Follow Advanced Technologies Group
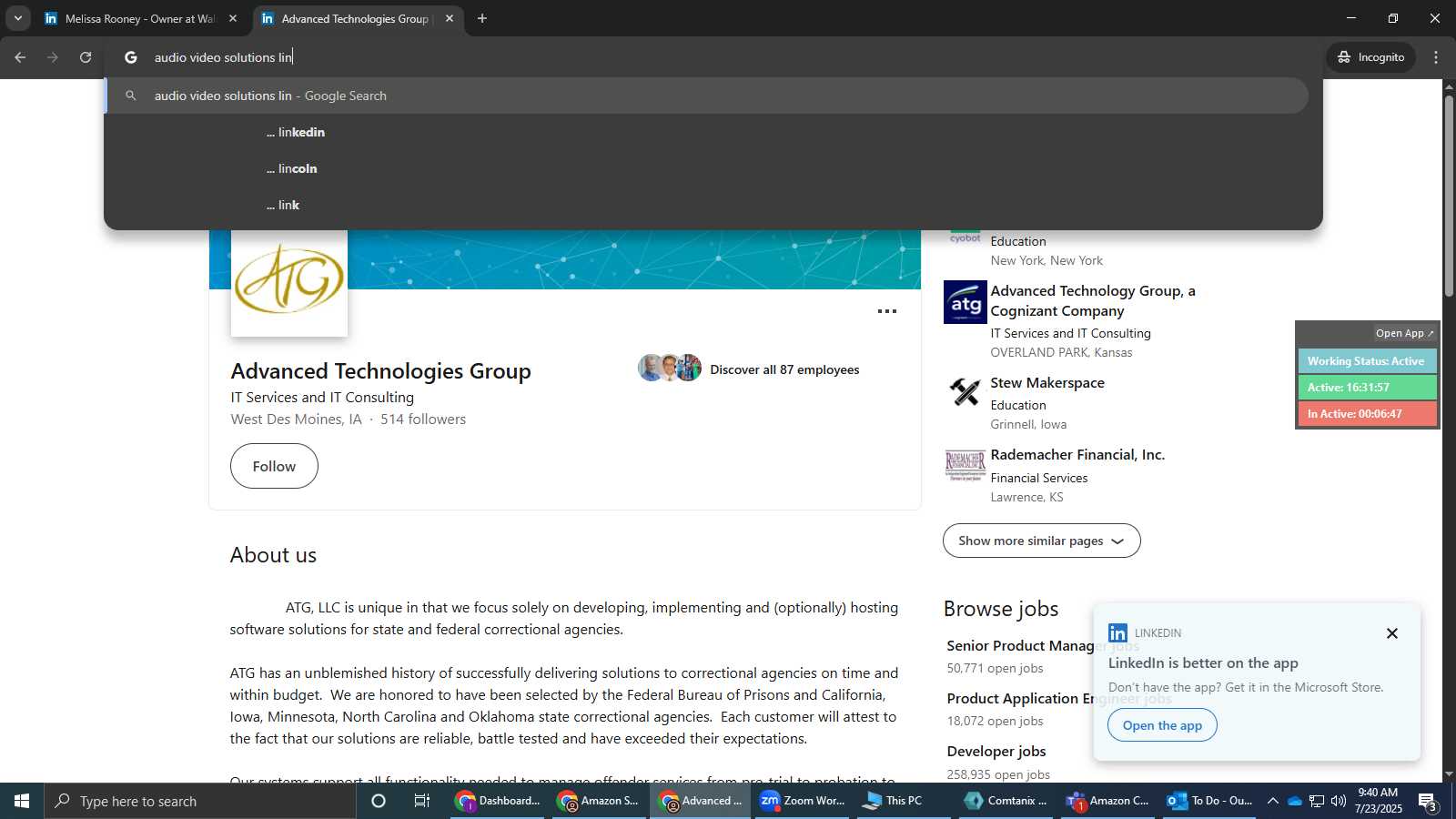 click(274, 466)
